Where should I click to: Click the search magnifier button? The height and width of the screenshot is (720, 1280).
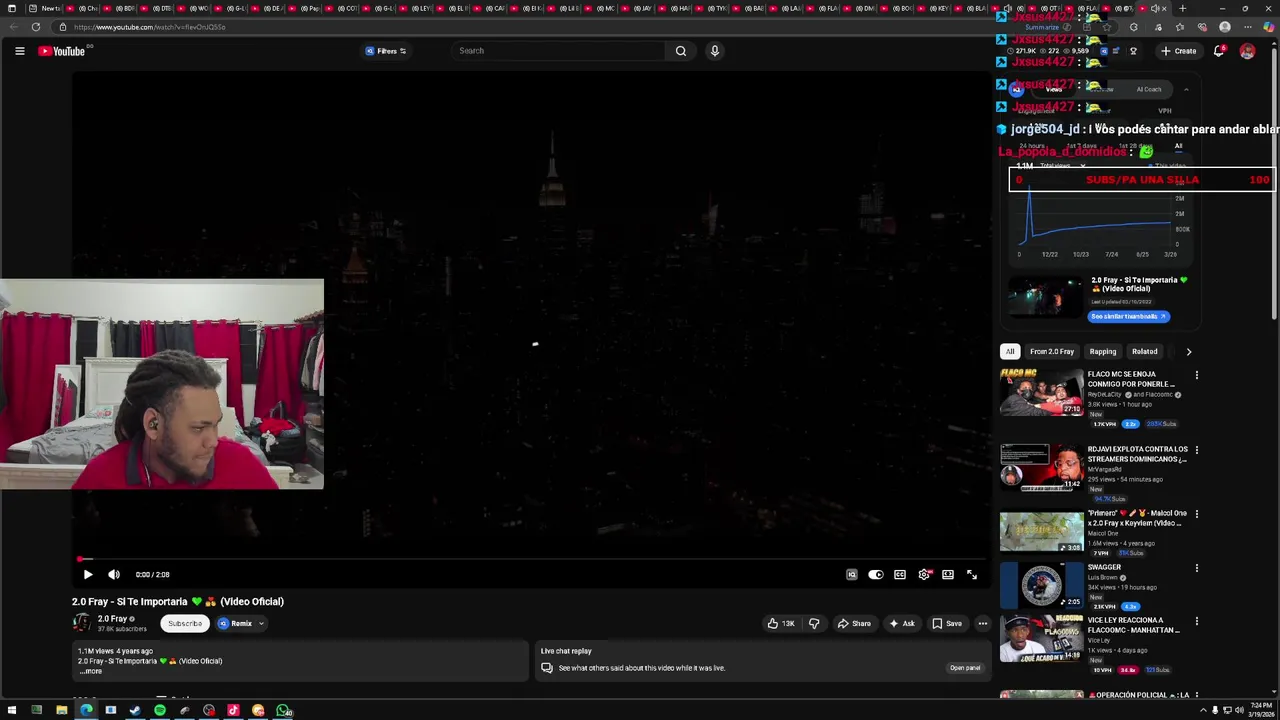(x=681, y=51)
